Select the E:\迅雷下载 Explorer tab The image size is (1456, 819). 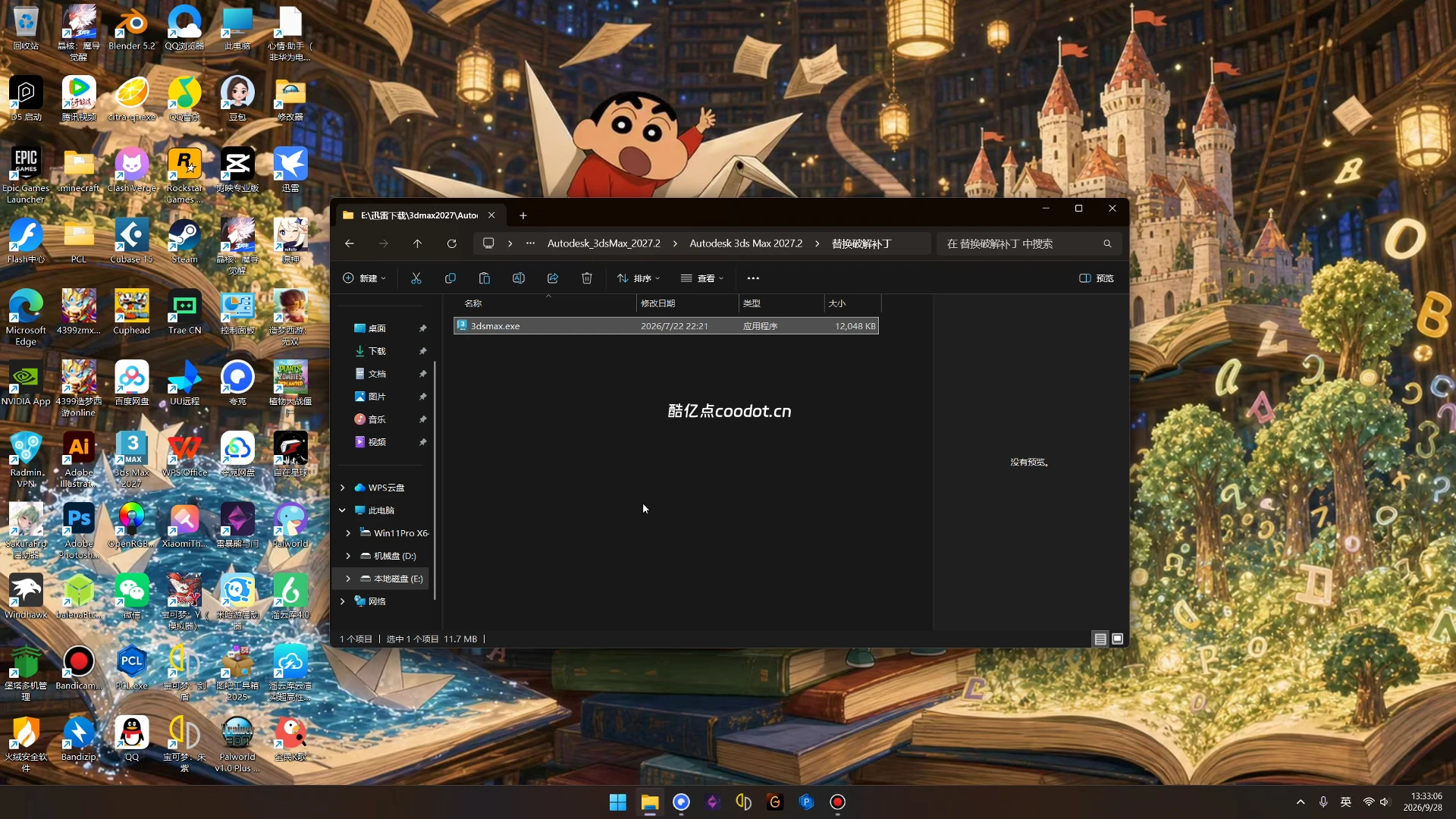pos(419,215)
